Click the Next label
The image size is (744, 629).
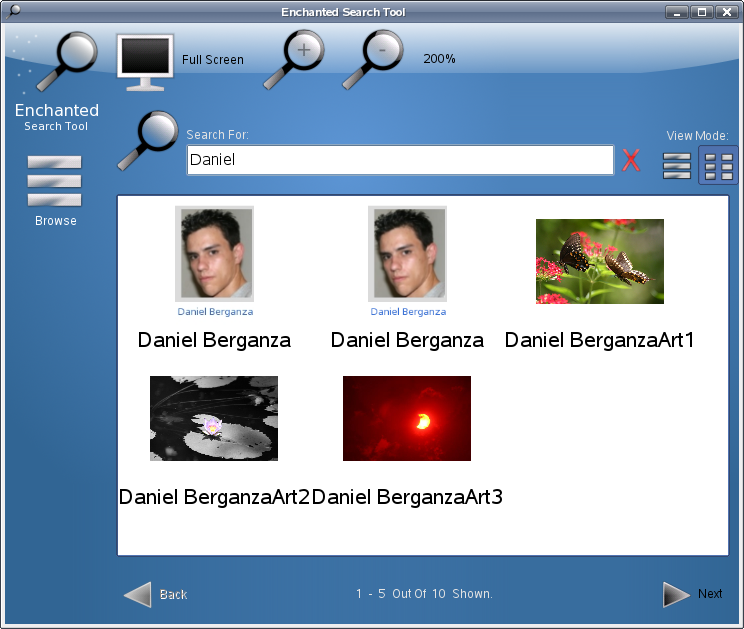[x=710, y=594]
